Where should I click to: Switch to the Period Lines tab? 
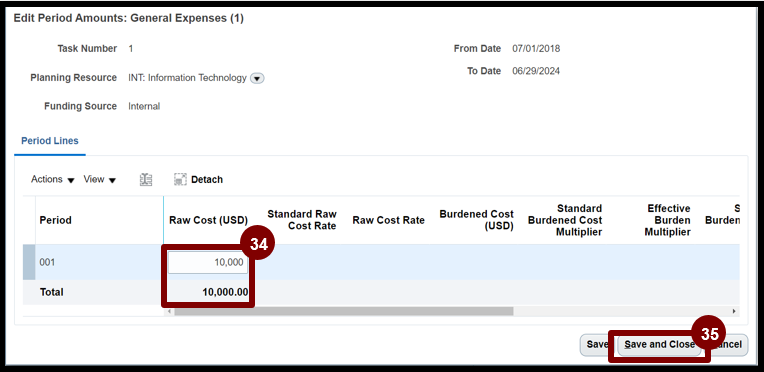(50, 141)
